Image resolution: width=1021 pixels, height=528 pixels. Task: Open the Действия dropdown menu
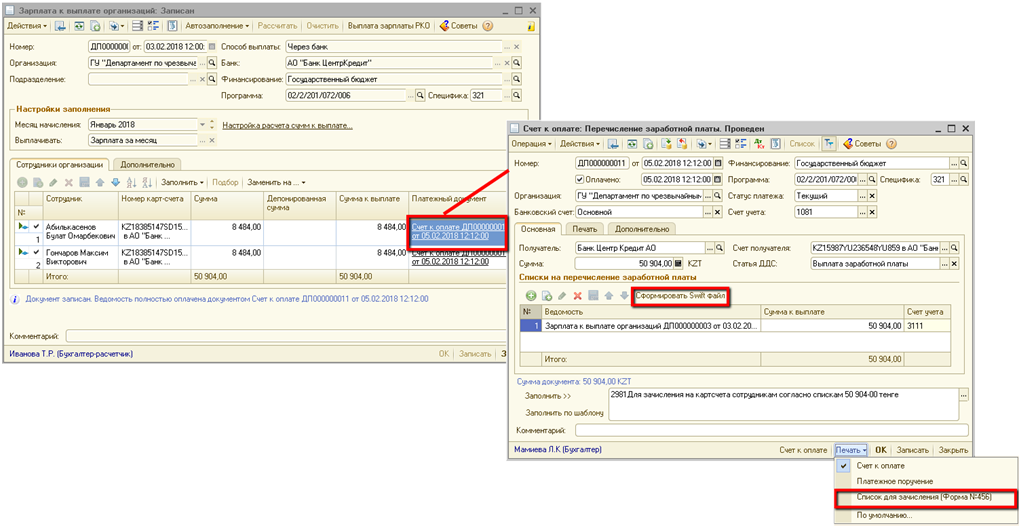tap(26, 25)
